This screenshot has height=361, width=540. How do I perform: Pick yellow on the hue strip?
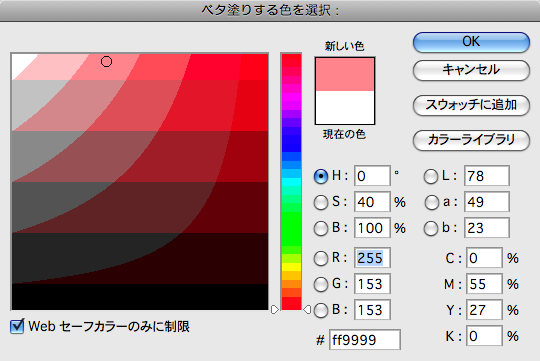pos(292,267)
